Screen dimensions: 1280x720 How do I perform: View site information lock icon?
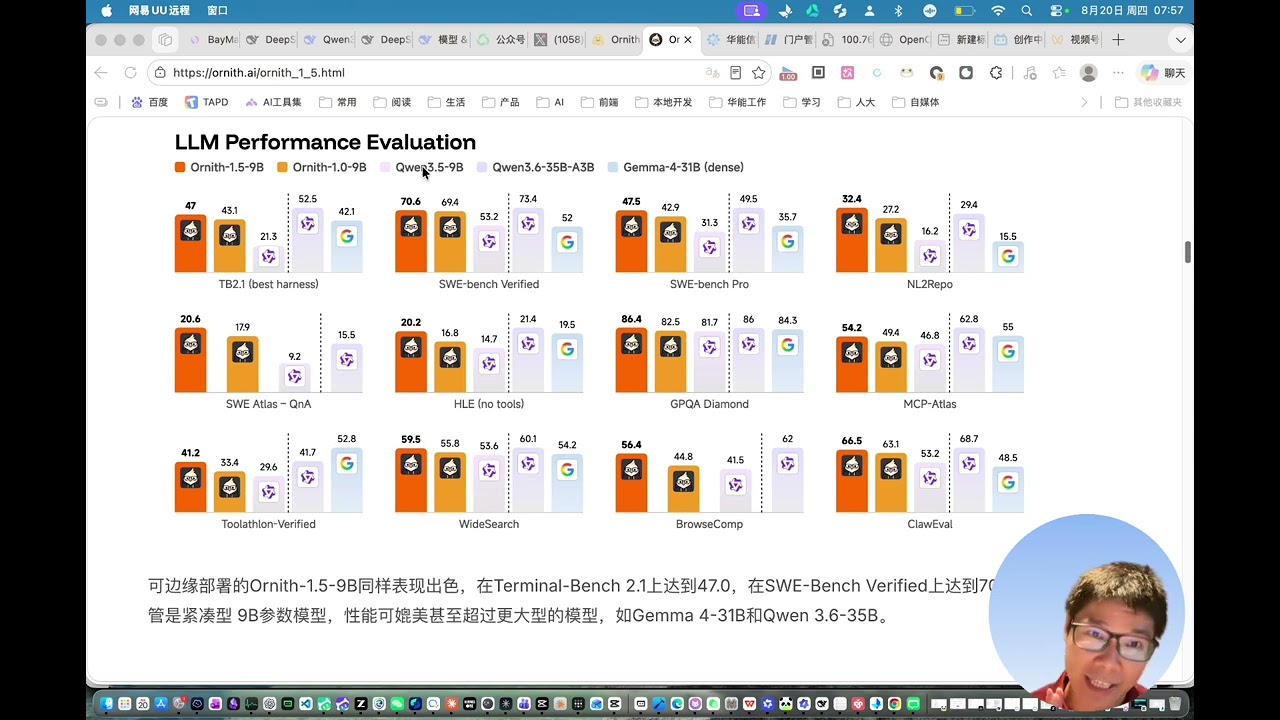(x=160, y=73)
